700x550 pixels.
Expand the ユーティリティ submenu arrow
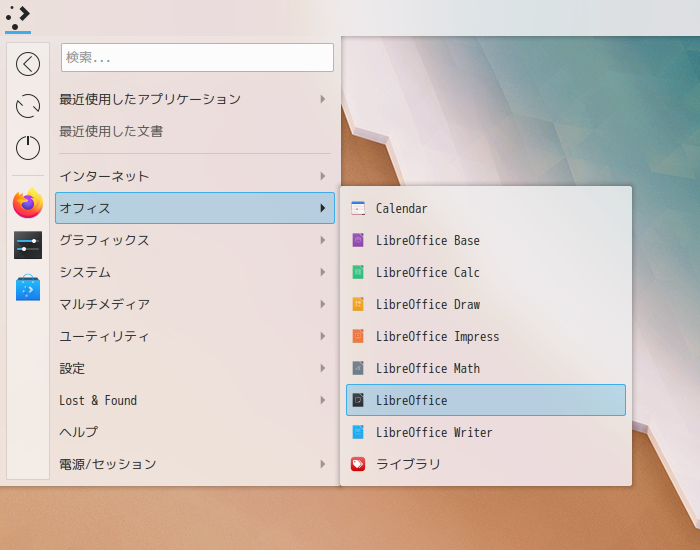[323, 336]
